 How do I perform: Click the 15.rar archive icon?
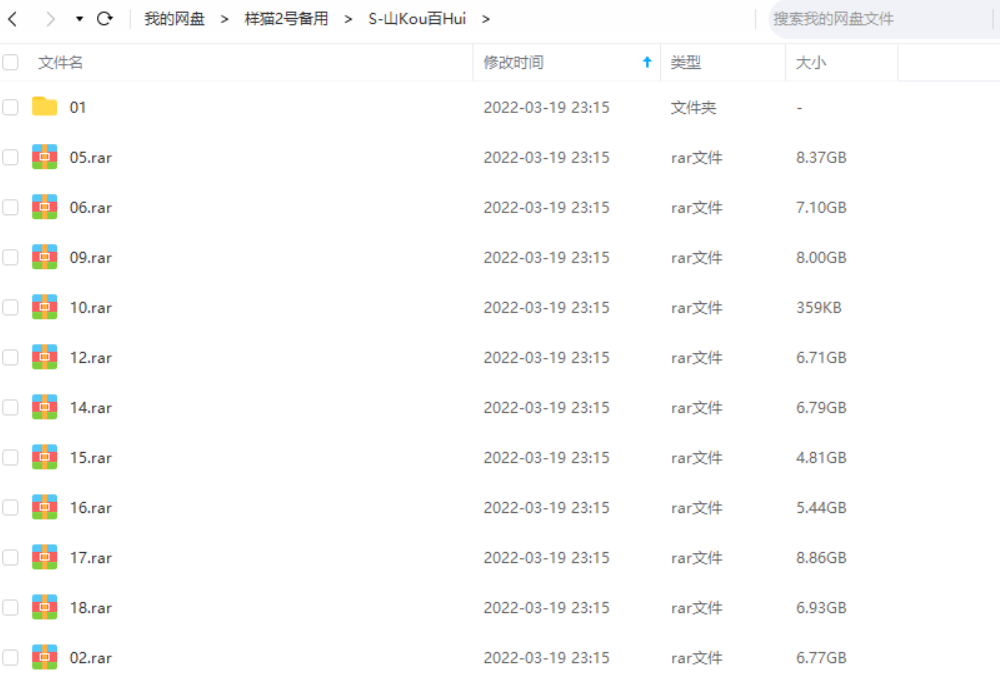[44, 457]
